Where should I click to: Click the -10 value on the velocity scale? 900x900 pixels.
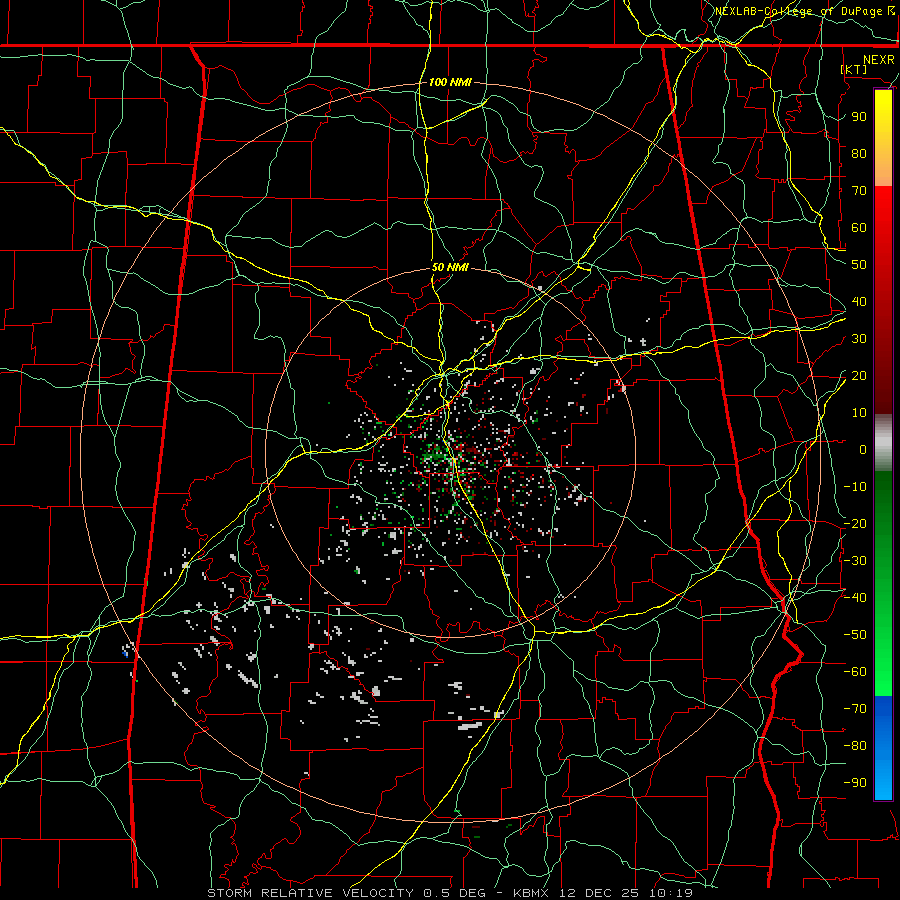[855, 487]
